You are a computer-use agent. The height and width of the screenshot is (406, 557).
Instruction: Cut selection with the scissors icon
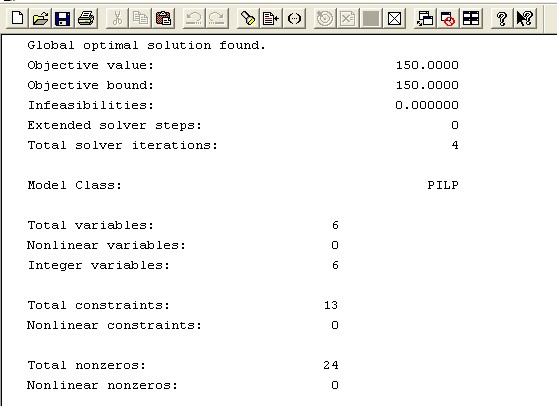[x=117, y=18]
